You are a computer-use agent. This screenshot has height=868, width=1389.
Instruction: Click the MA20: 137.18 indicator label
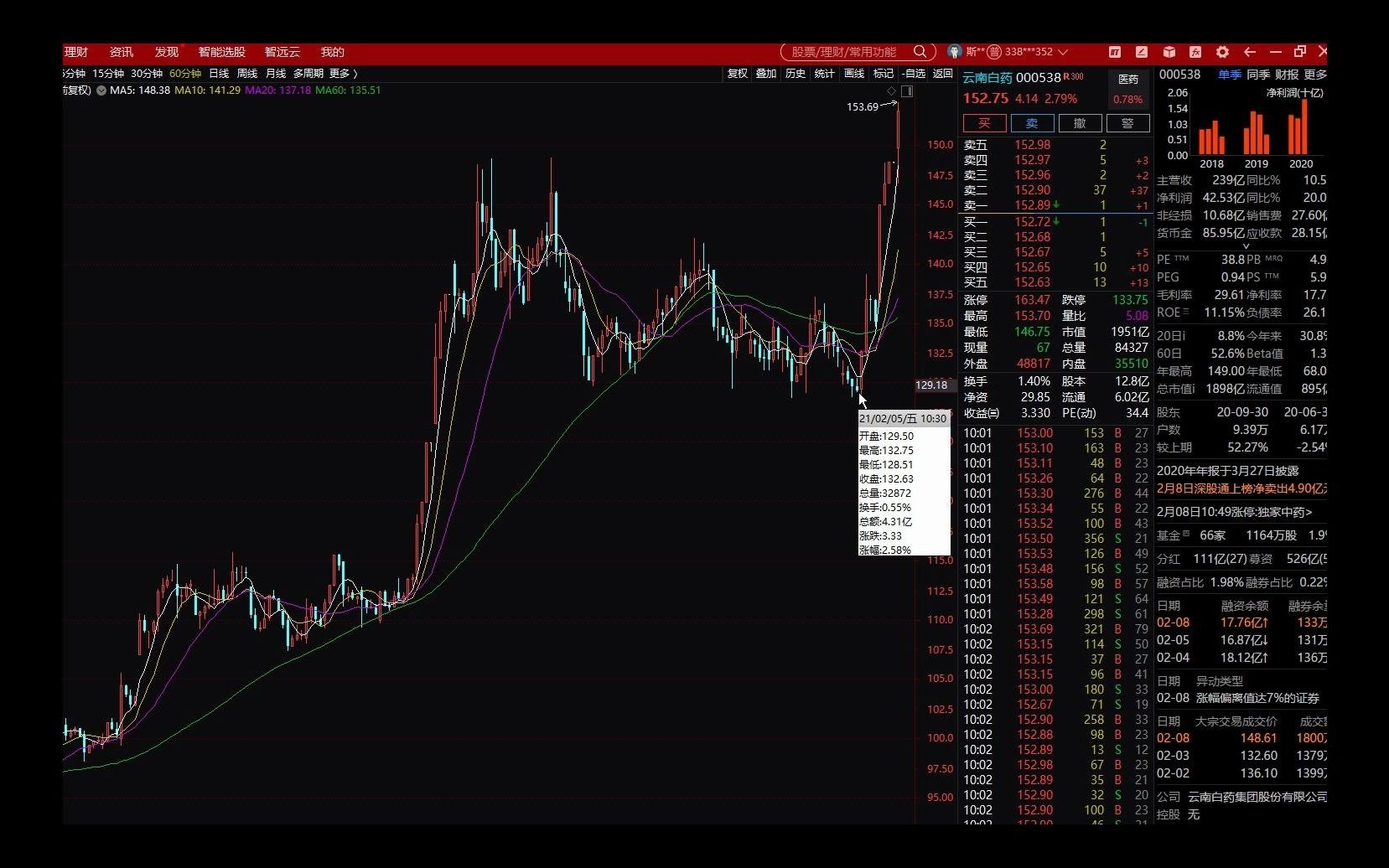pos(277,90)
